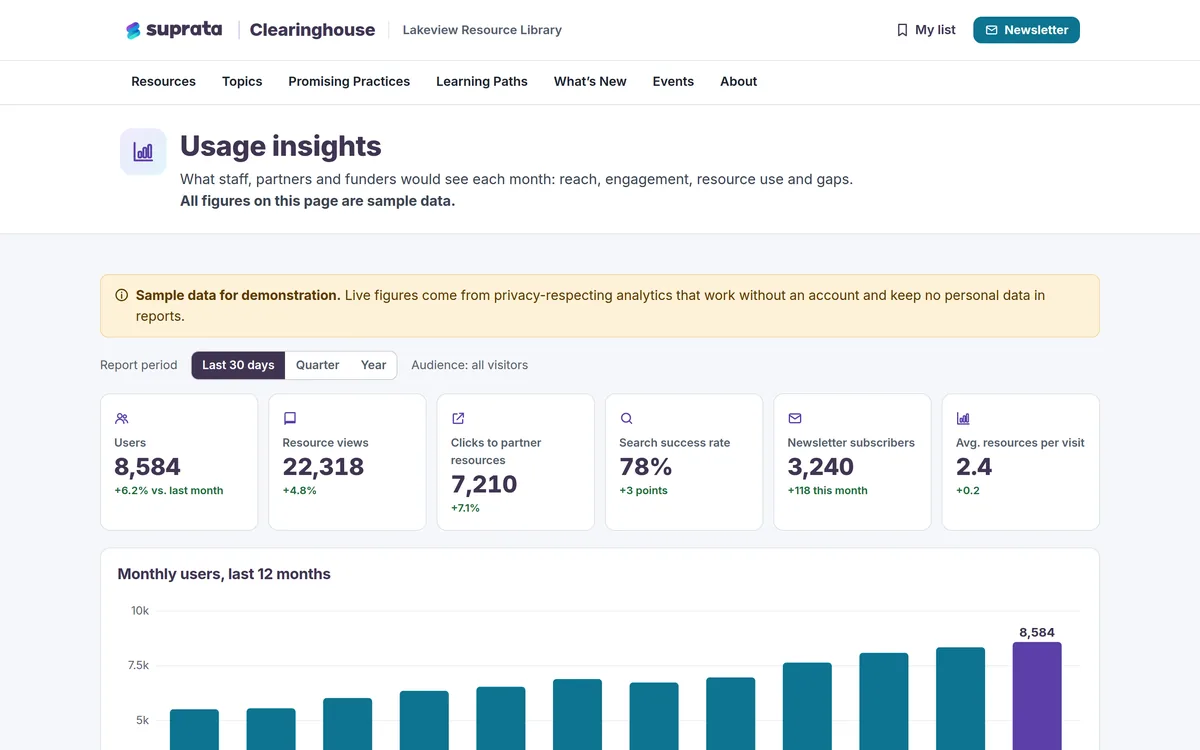Click the '+118 this month' text
Image resolution: width=1200 pixels, height=750 pixels.
(x=828, y=491)
